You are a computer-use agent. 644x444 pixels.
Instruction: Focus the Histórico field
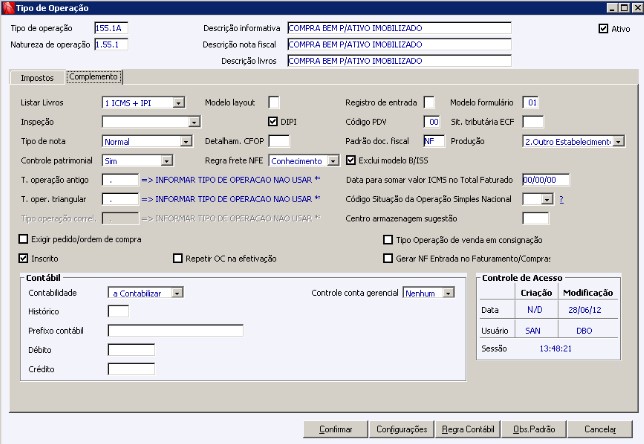coord(118,311)
